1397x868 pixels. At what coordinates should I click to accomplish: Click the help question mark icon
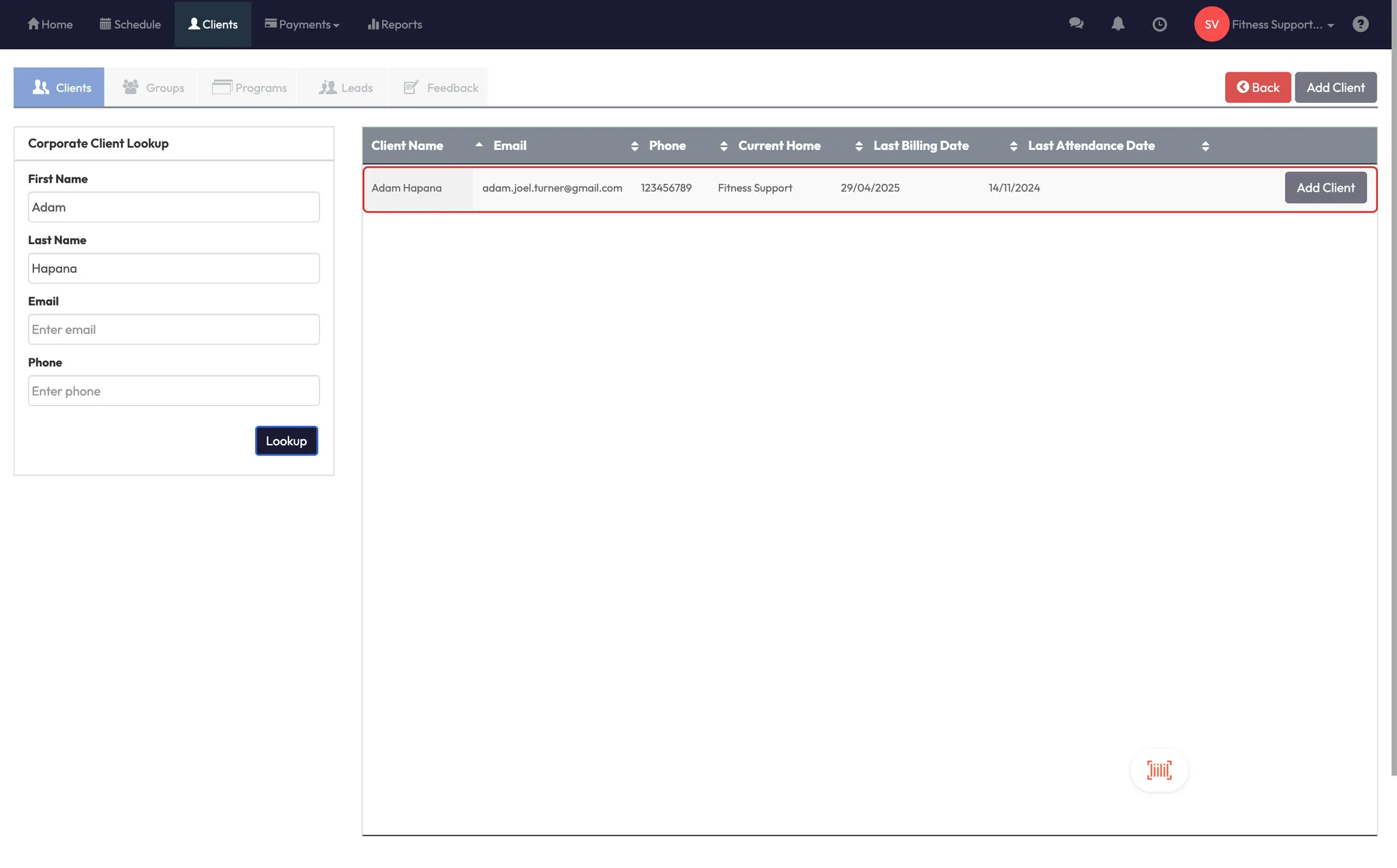(x=1360, y=24)
